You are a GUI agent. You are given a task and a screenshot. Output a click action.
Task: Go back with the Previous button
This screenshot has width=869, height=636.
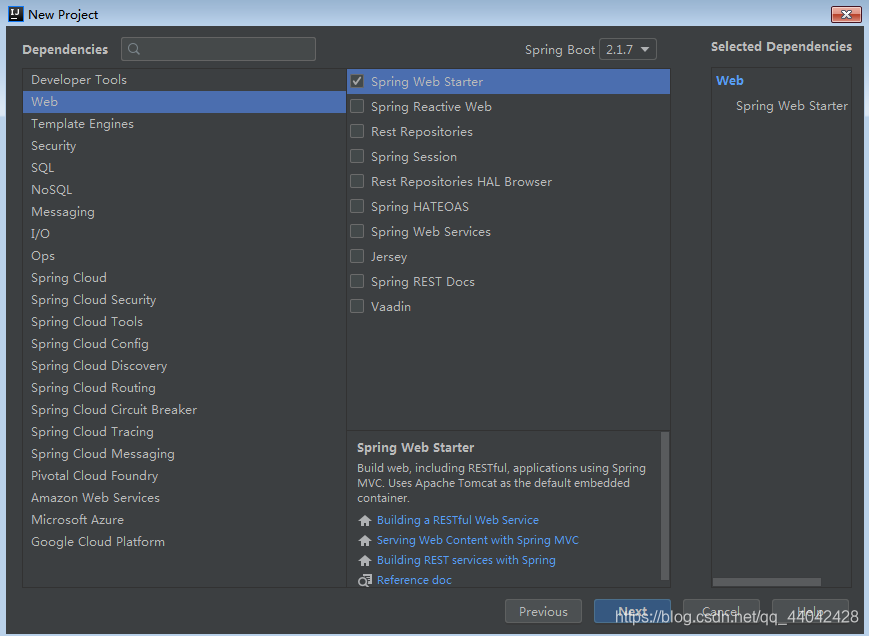(543, 611)
